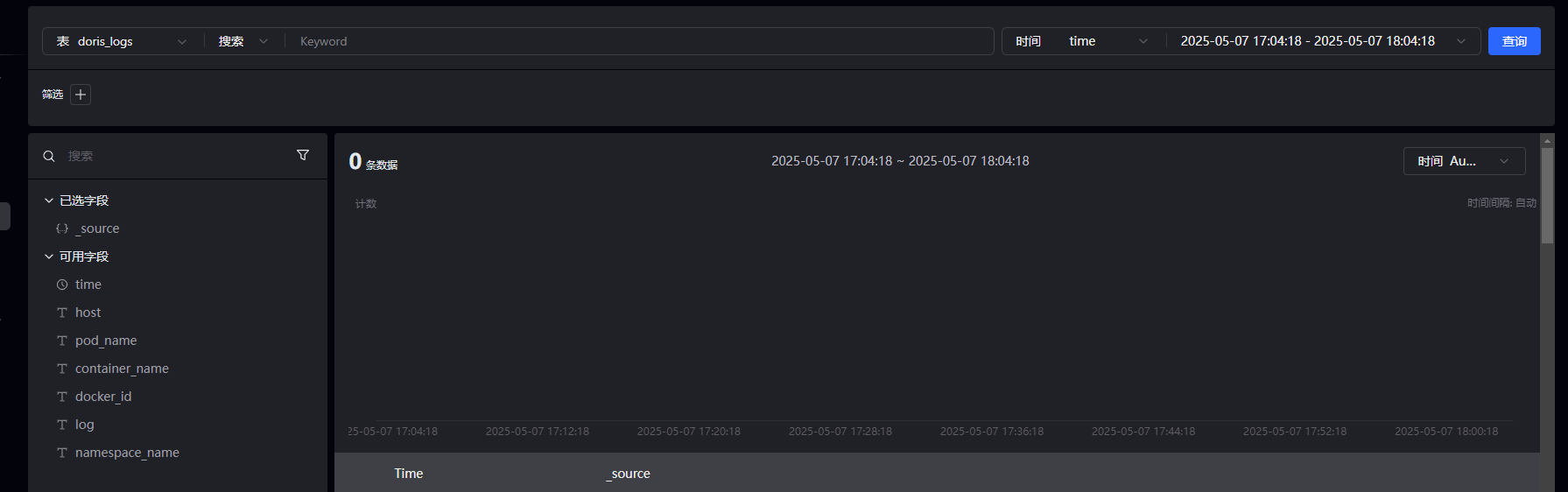Click the clock icon beside time
Viewport: 1568px width, 492px height.
(x=62, y=285)
